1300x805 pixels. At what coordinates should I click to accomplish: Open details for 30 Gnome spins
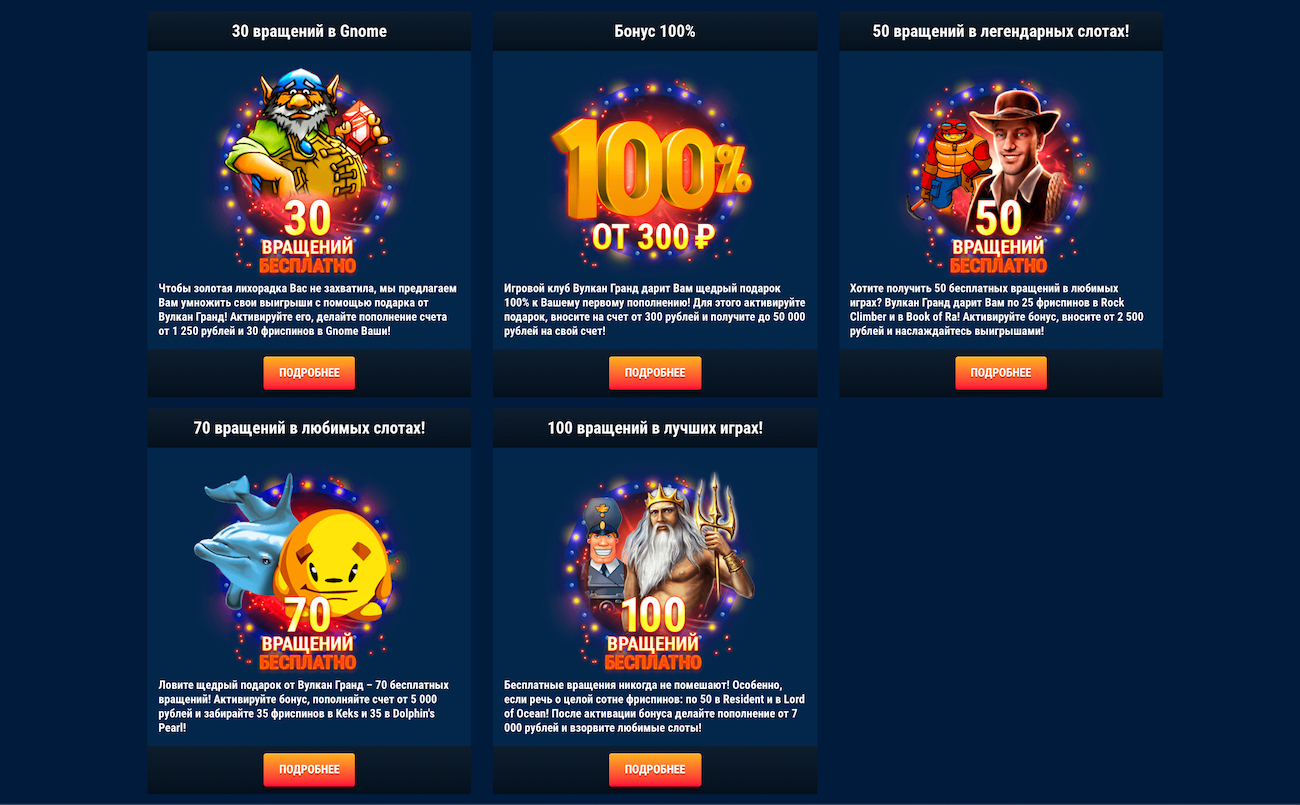click(309, 373)
